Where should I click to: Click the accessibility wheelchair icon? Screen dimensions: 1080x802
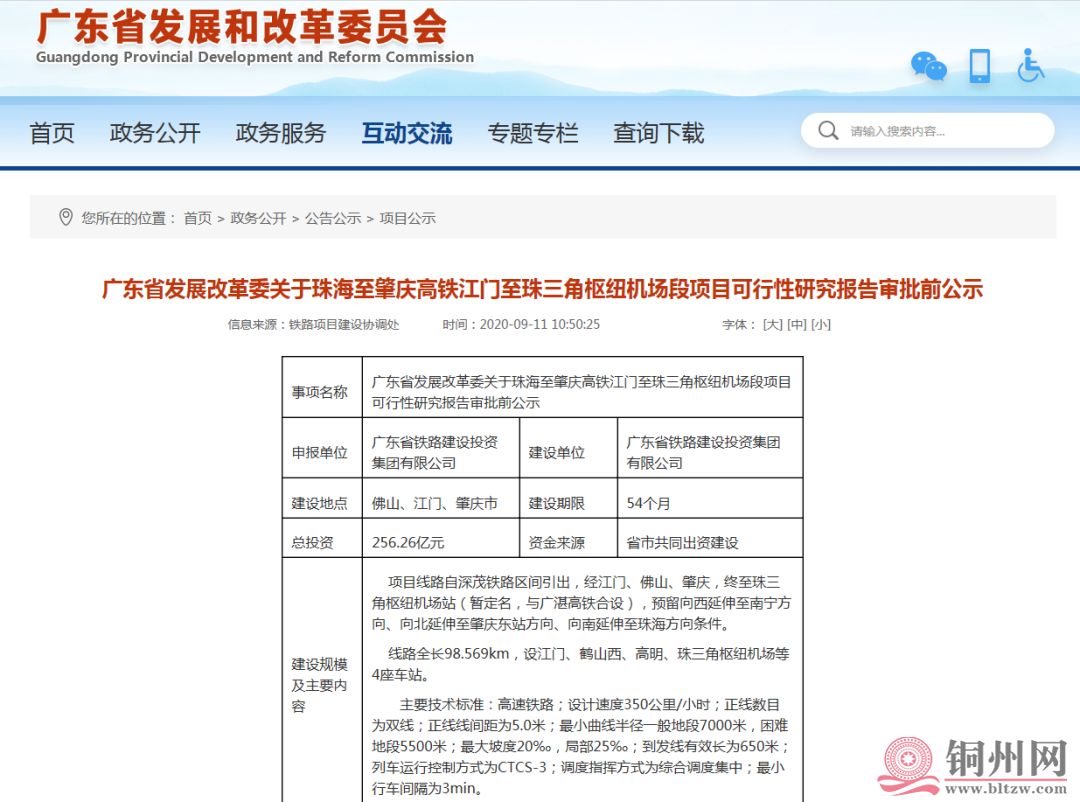click(1030, 66)
